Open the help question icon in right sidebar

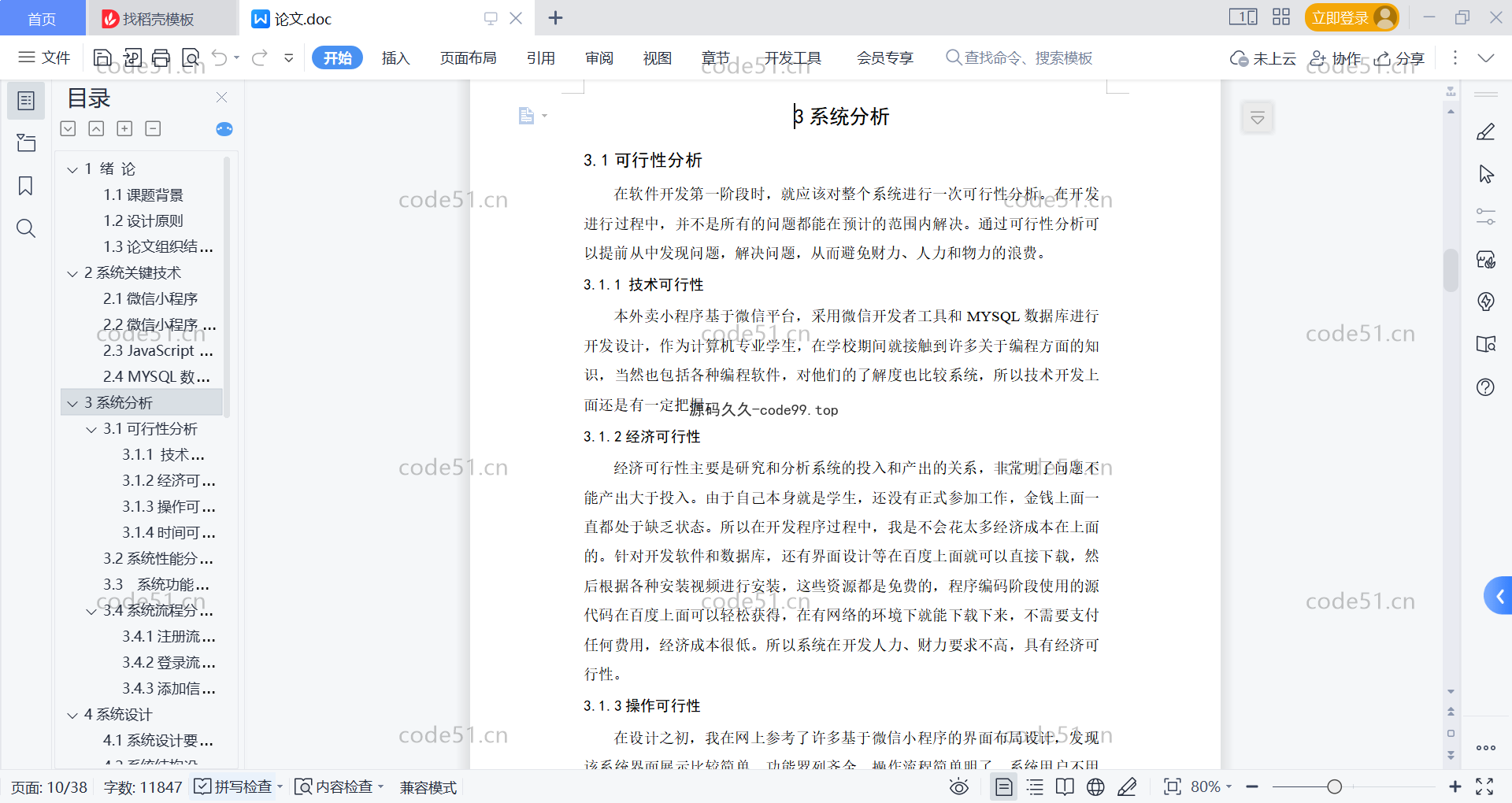click(x=1486, y=387)
